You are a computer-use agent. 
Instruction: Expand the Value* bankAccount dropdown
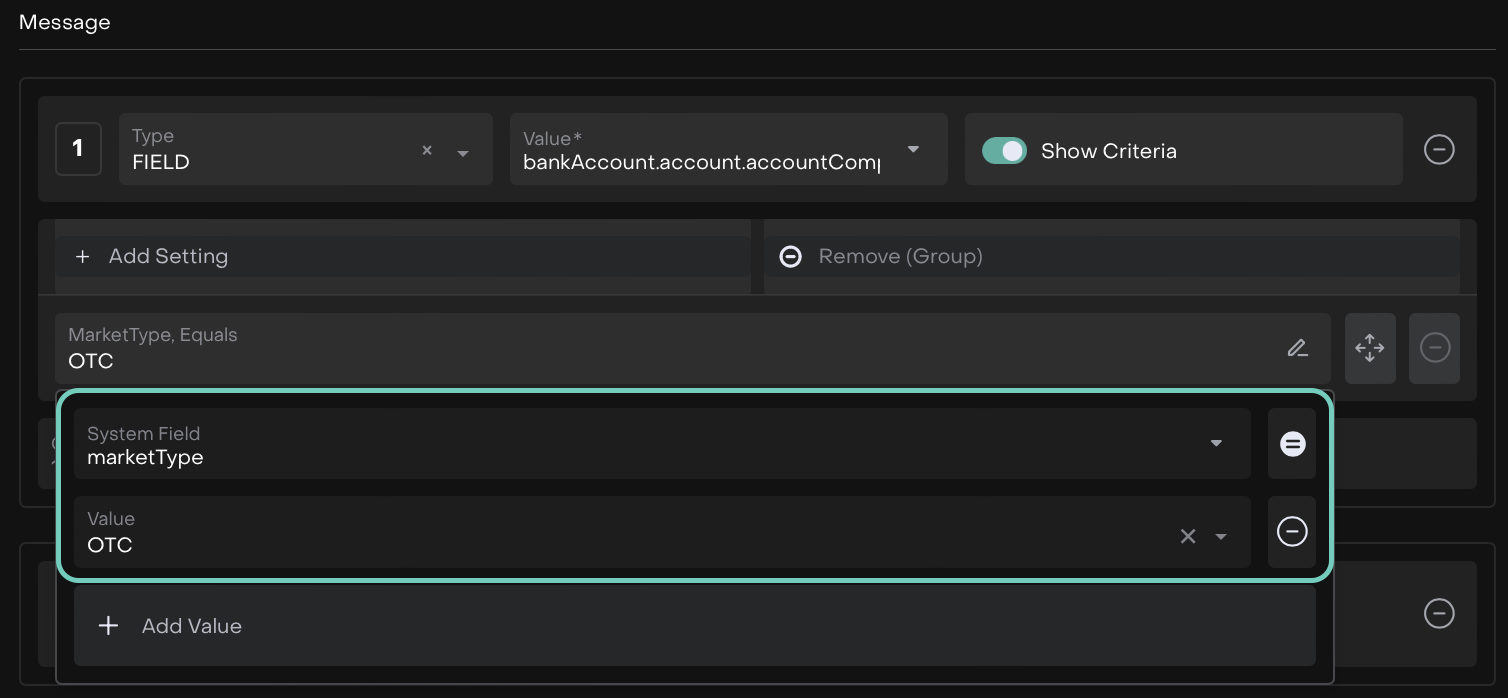click(x=913, y=150)
